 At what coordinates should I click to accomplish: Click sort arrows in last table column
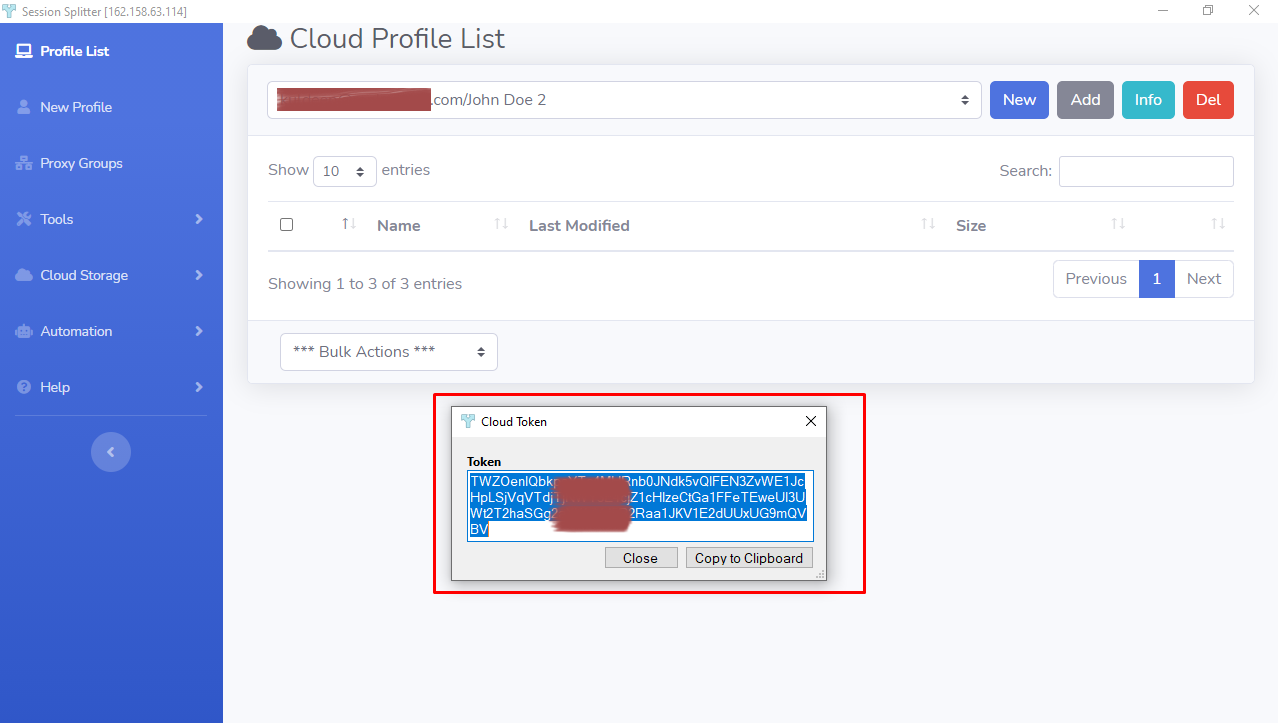pyautogui.click(x=1218, y=224)
